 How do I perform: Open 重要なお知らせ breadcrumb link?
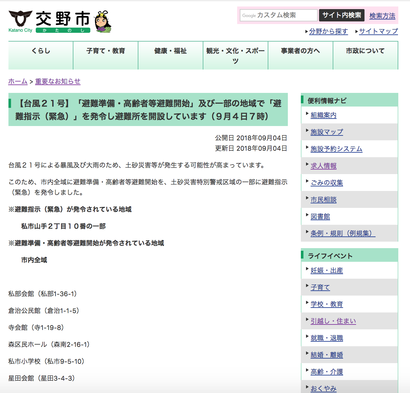coord(58,81)
